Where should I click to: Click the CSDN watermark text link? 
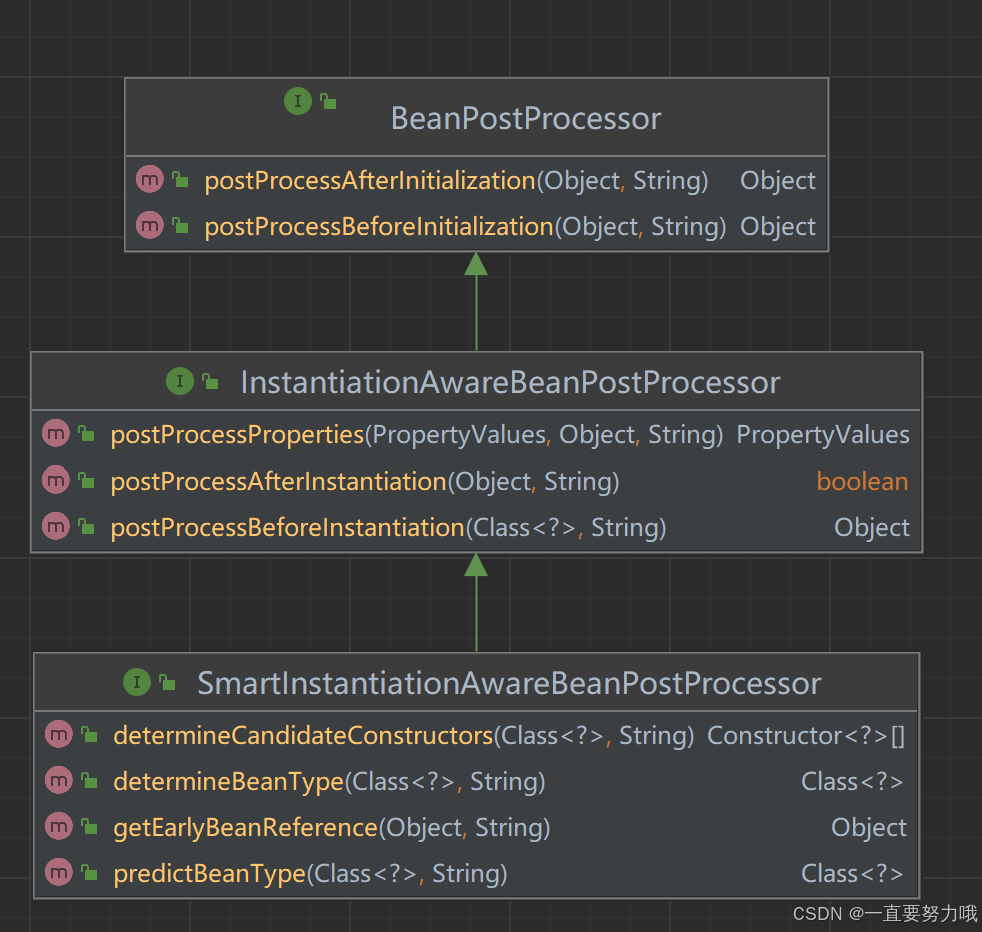tap(883, 914)
